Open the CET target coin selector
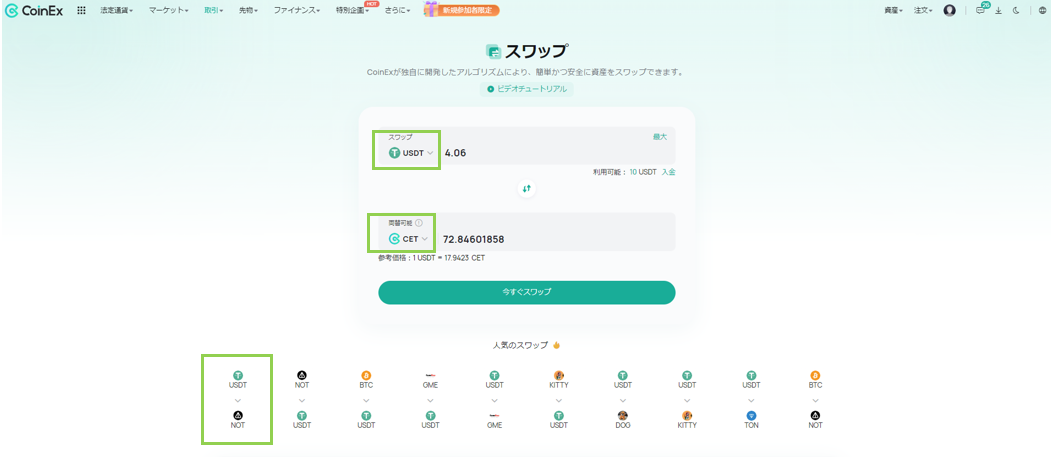This screenshot has width=1051, height=470. click(408, 239)
